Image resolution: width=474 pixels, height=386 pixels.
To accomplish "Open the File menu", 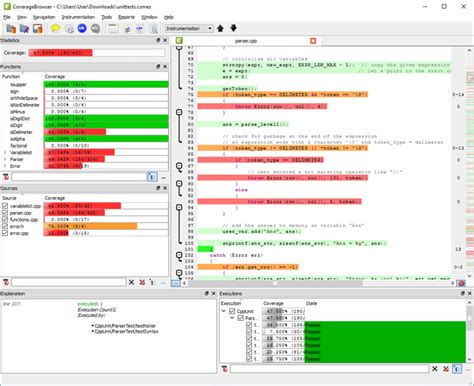I will pos(7,17).
